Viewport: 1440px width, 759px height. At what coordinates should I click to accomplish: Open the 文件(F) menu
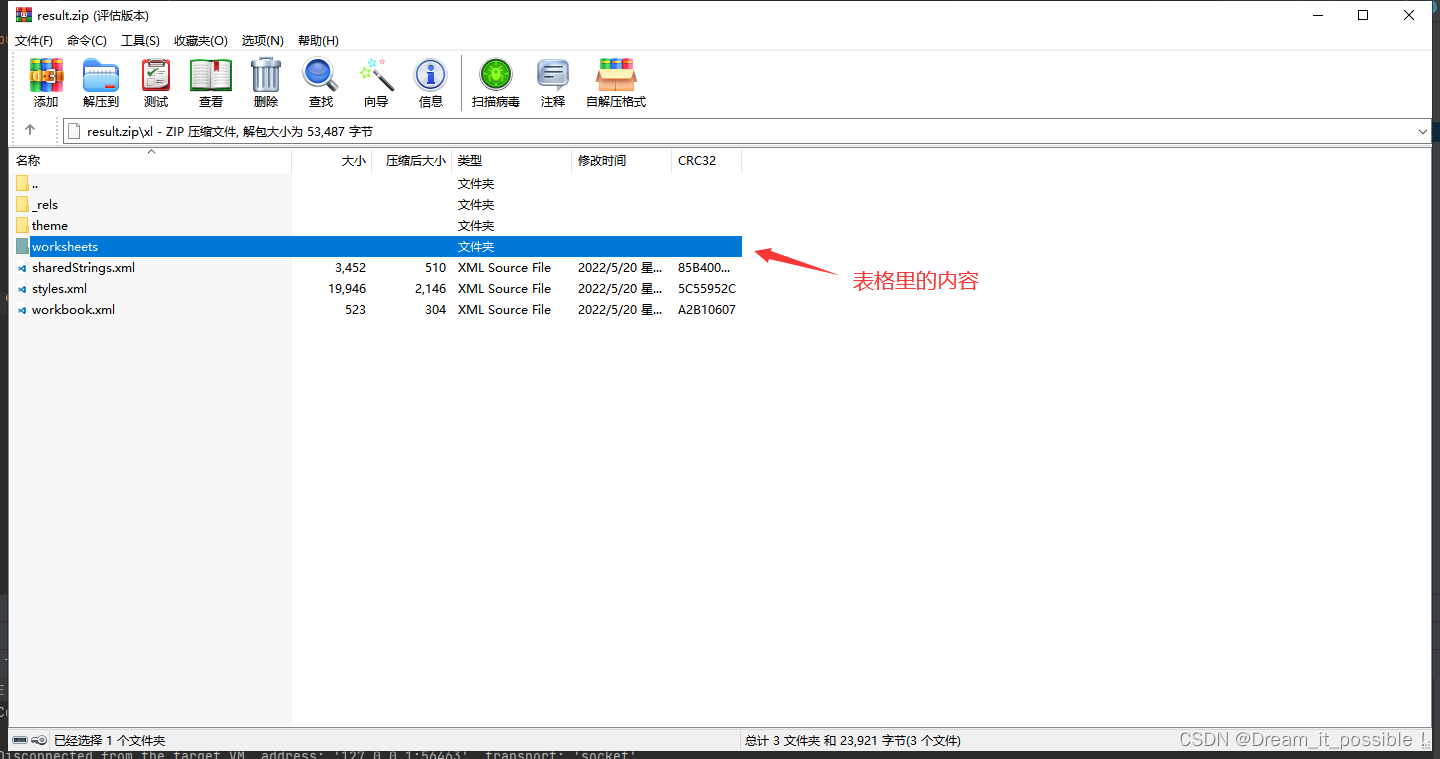pos(33,40)
